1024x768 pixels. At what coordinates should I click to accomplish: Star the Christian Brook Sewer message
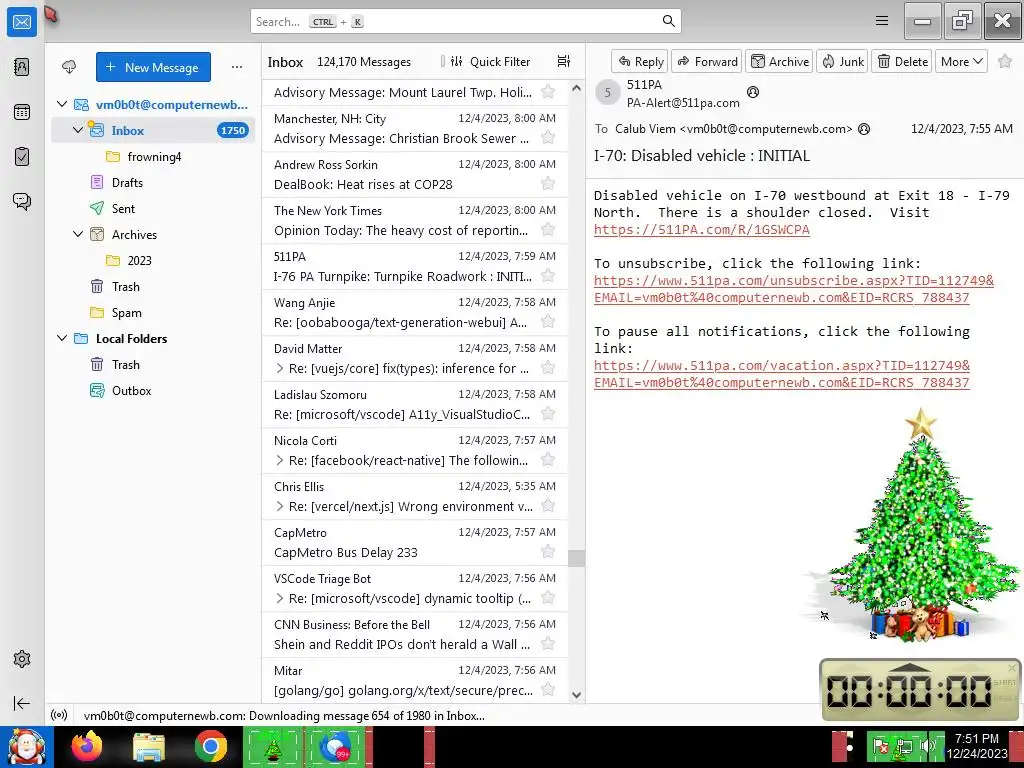[x=548, y=138]
